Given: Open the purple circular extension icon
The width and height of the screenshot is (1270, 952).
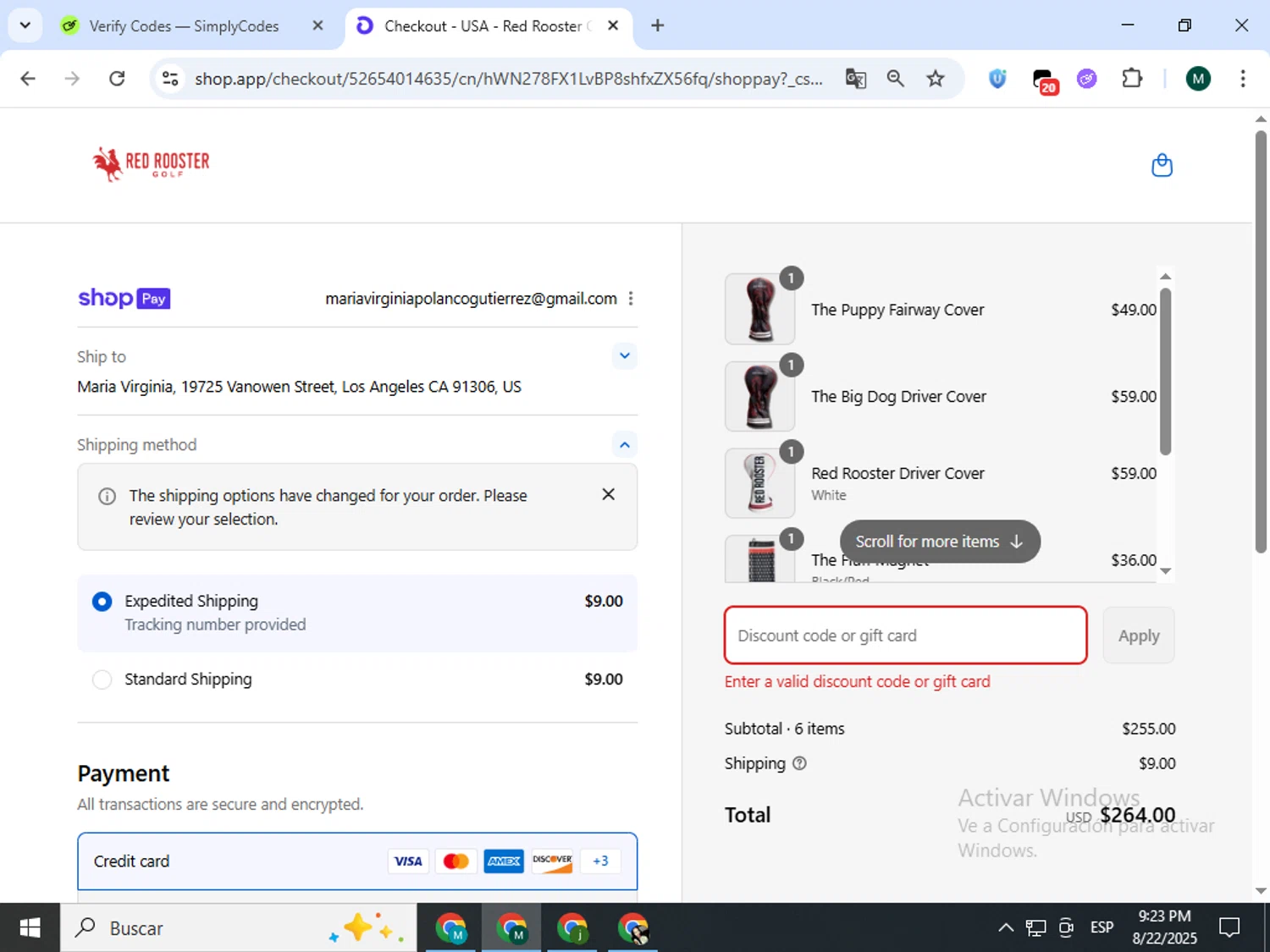Looking at the screenshot, I should [x=1087, y=79].
